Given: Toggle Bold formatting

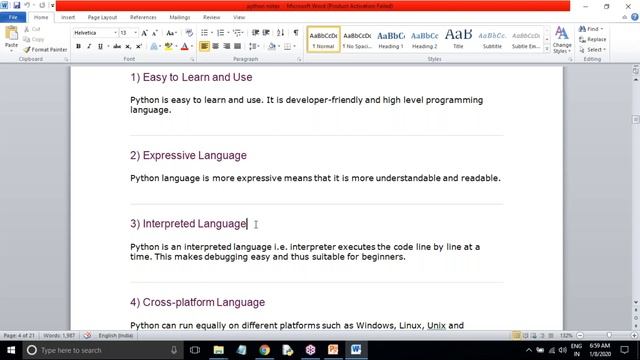Looking at the screenshot, I should coord(78,47).
